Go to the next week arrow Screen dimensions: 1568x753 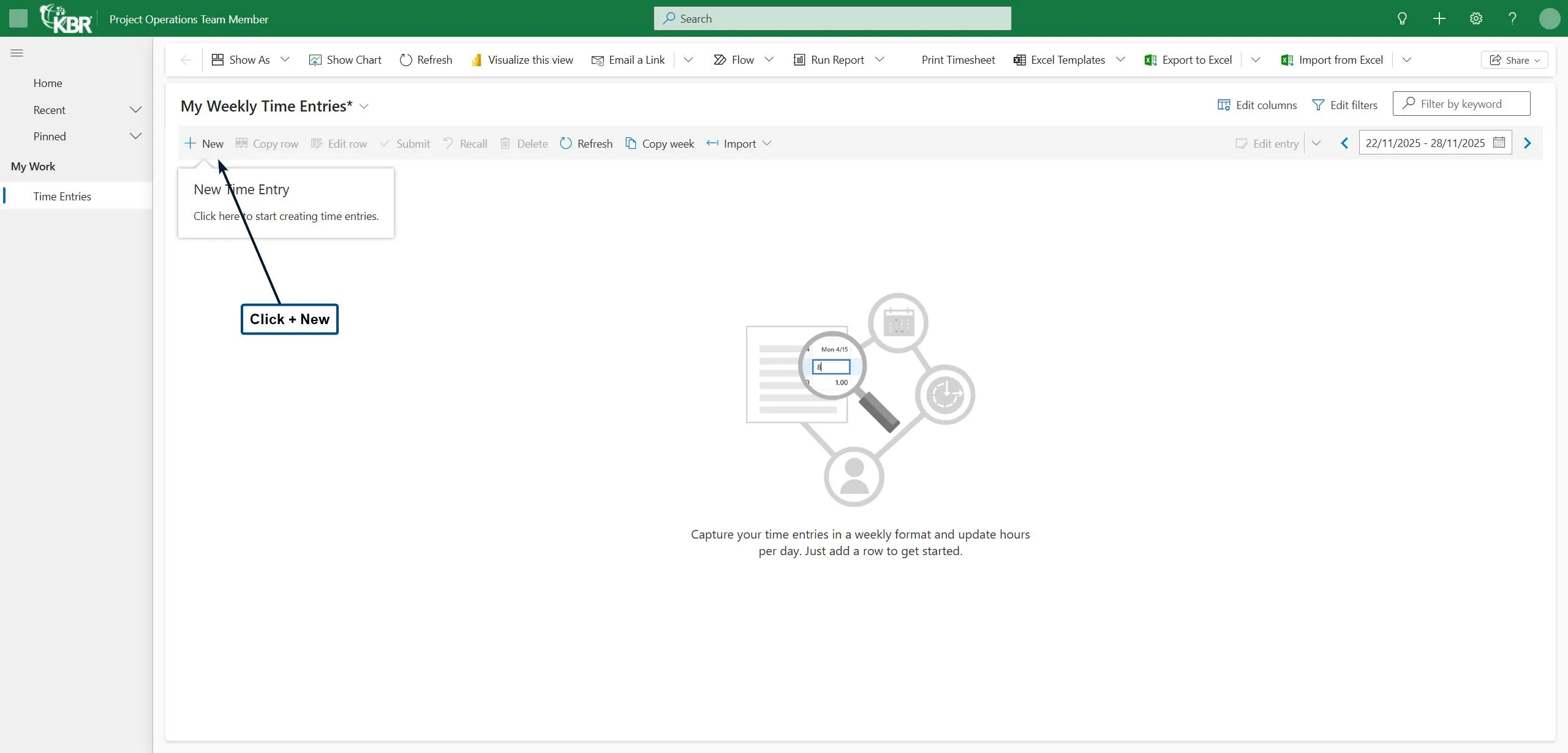pos(1527,143)
